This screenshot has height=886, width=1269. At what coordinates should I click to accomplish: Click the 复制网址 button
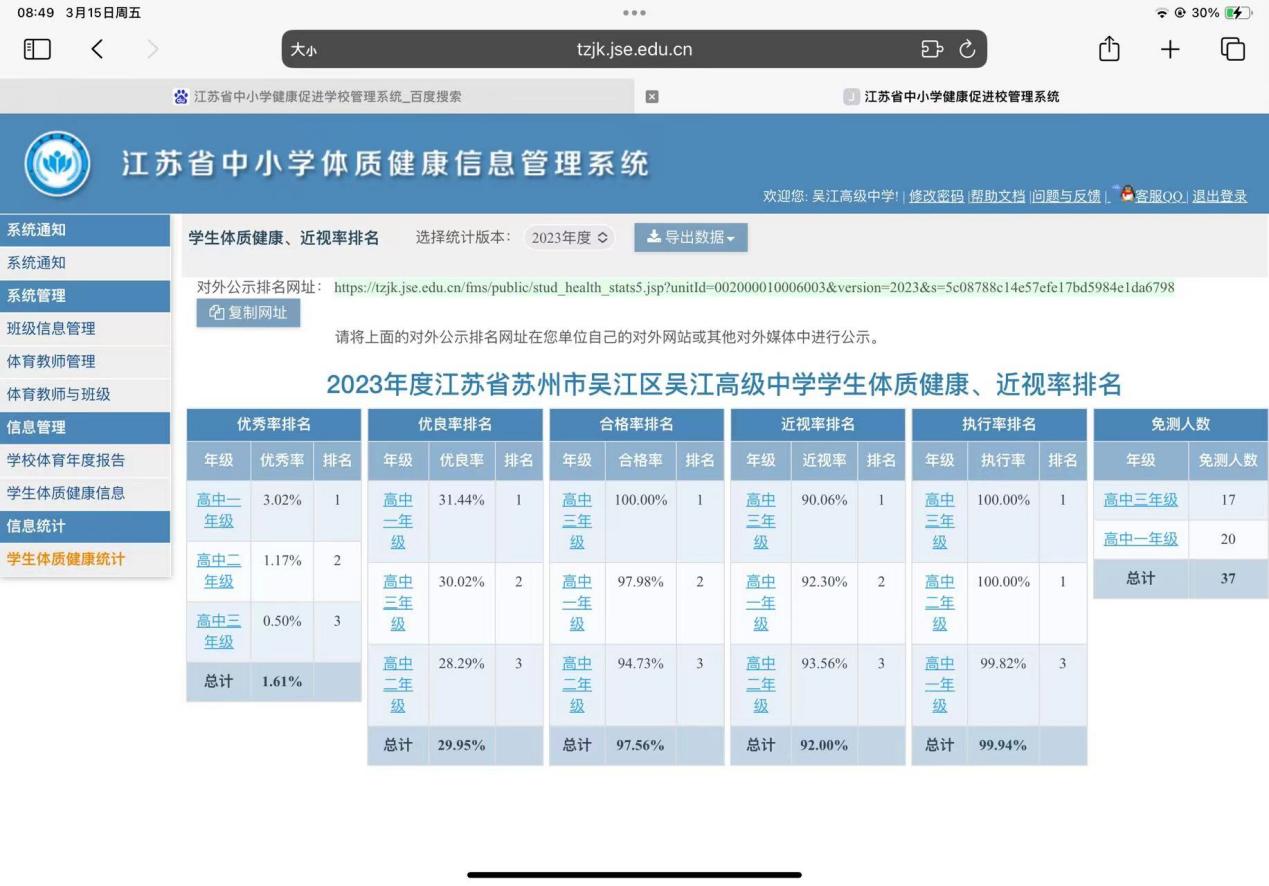coord(248,313)
